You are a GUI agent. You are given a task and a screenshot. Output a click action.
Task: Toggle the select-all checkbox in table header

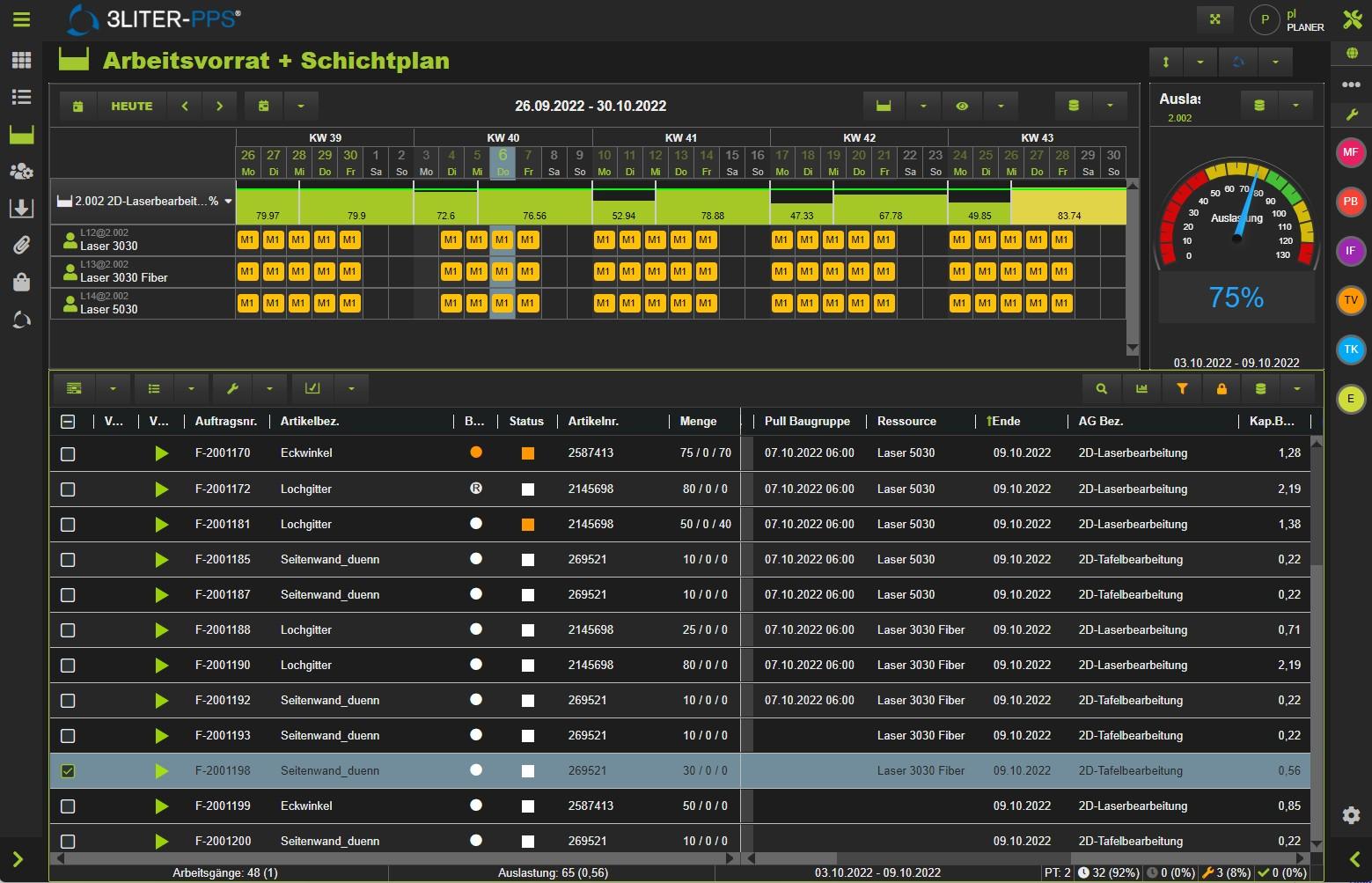pyautogui.click(x=68, y=422)
